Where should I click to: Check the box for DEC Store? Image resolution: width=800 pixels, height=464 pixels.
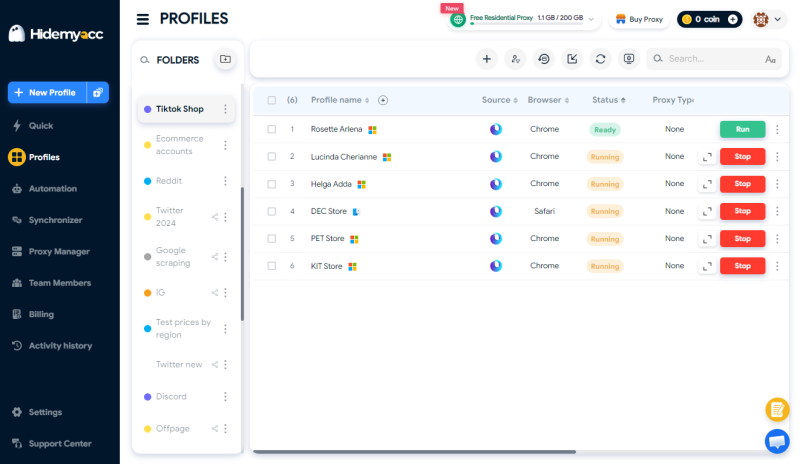pyautogui.click(x=271, y=211)
